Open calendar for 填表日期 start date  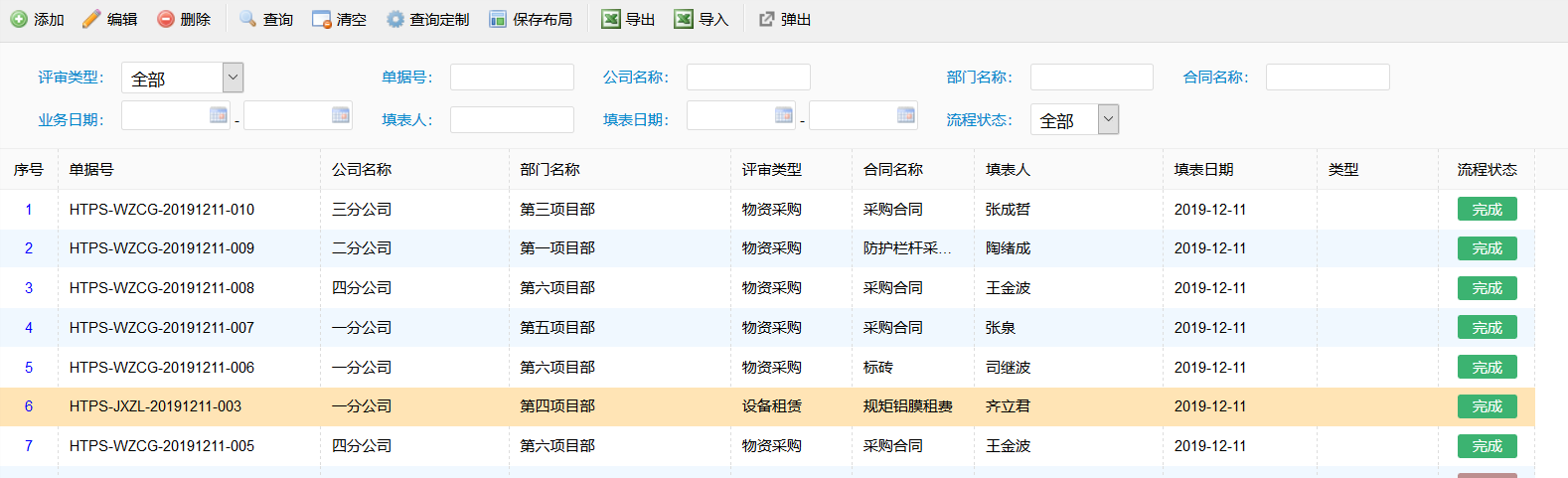click(x=784, y=115)
